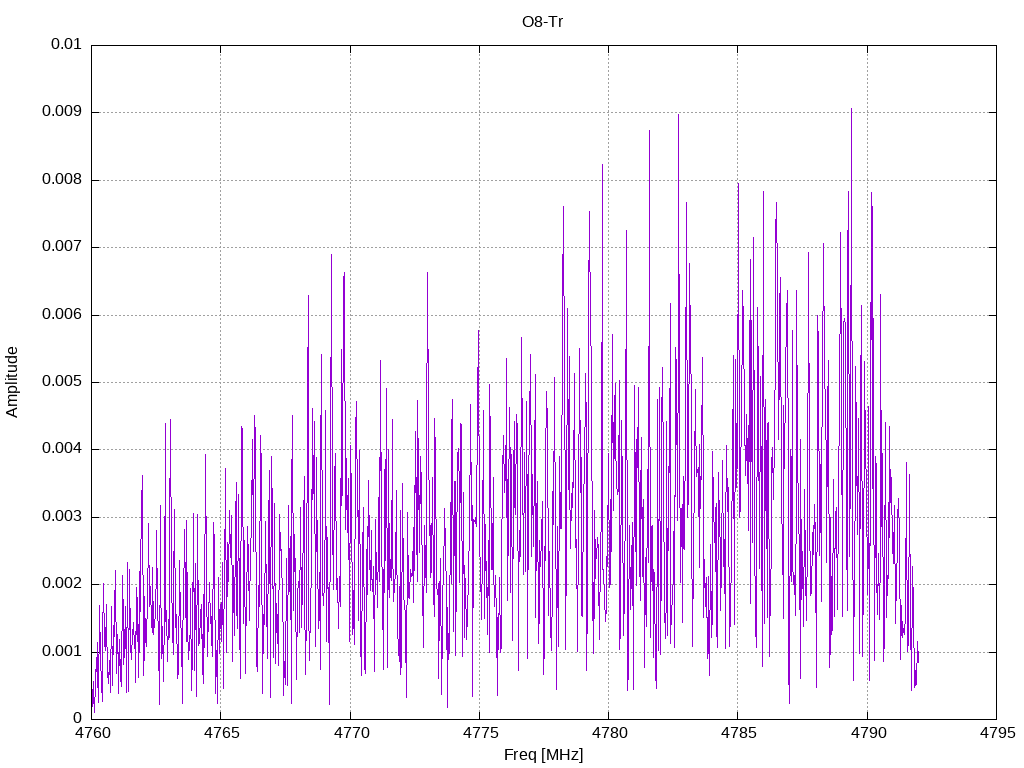Click the 'Amplitude' y-axis label
The image size is (1024, 768).
[x=12, y=382]
